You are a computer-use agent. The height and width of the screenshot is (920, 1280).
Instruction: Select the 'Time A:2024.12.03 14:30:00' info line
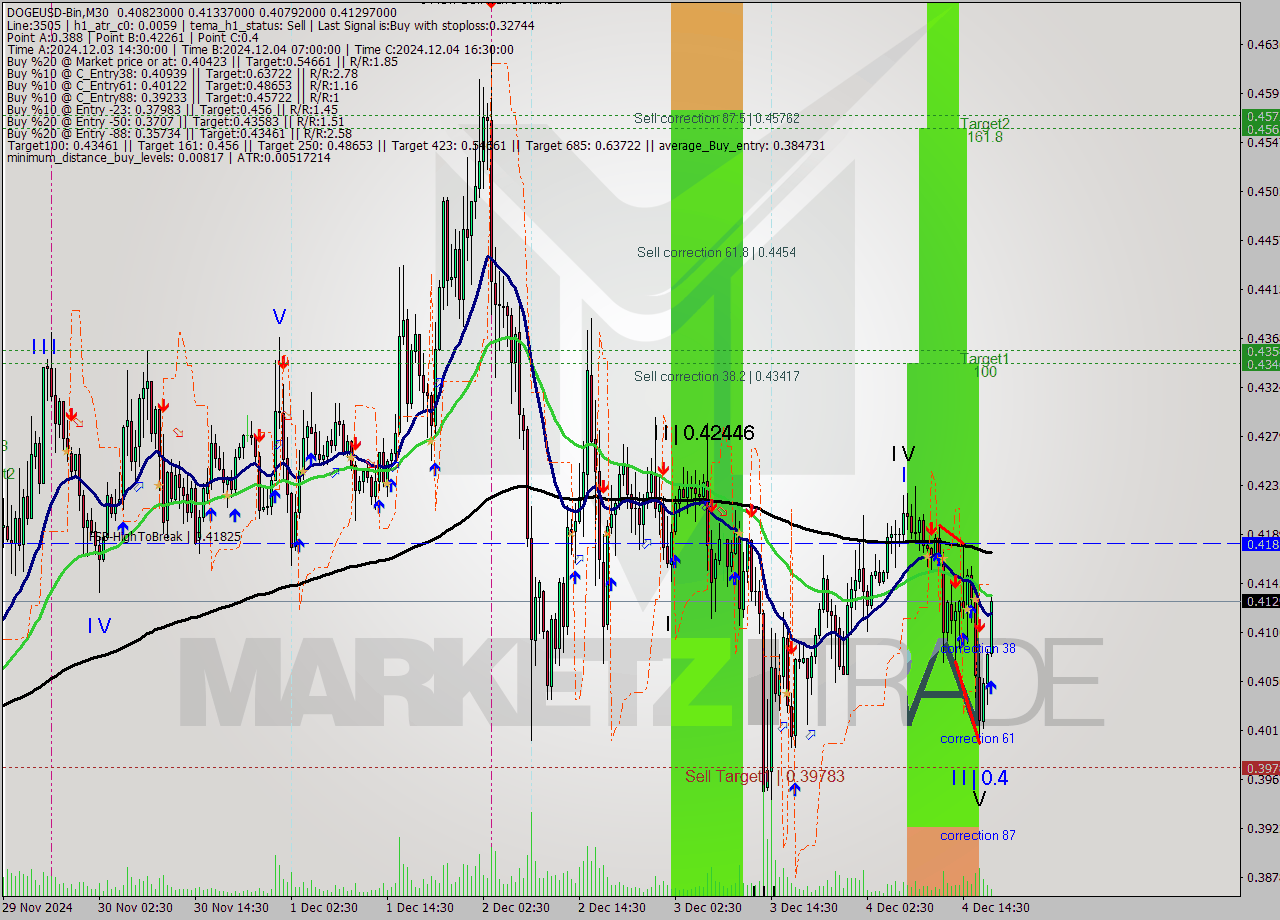[x=260, y=49]
